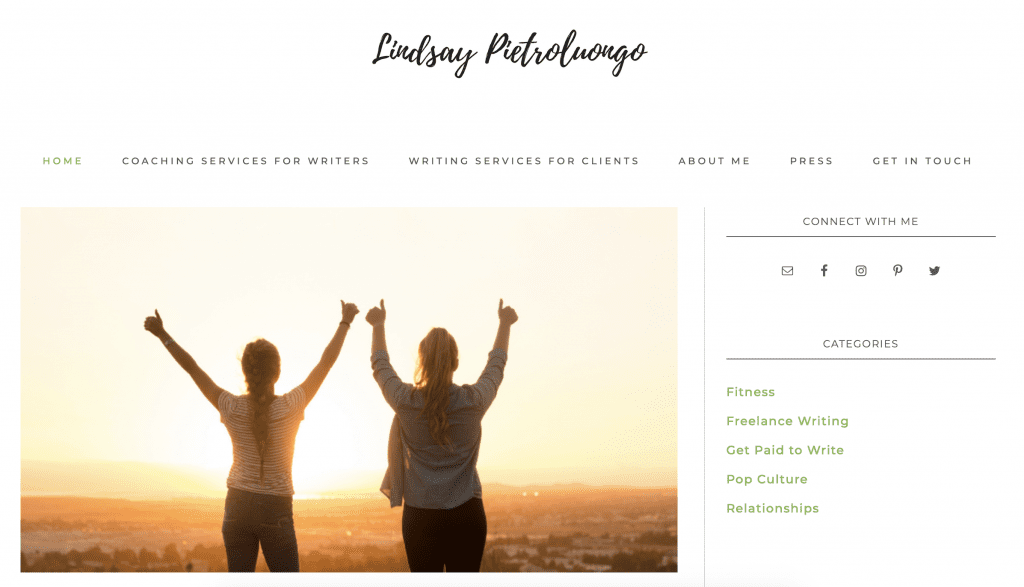Navigate to the Press page

click(812, 161)
